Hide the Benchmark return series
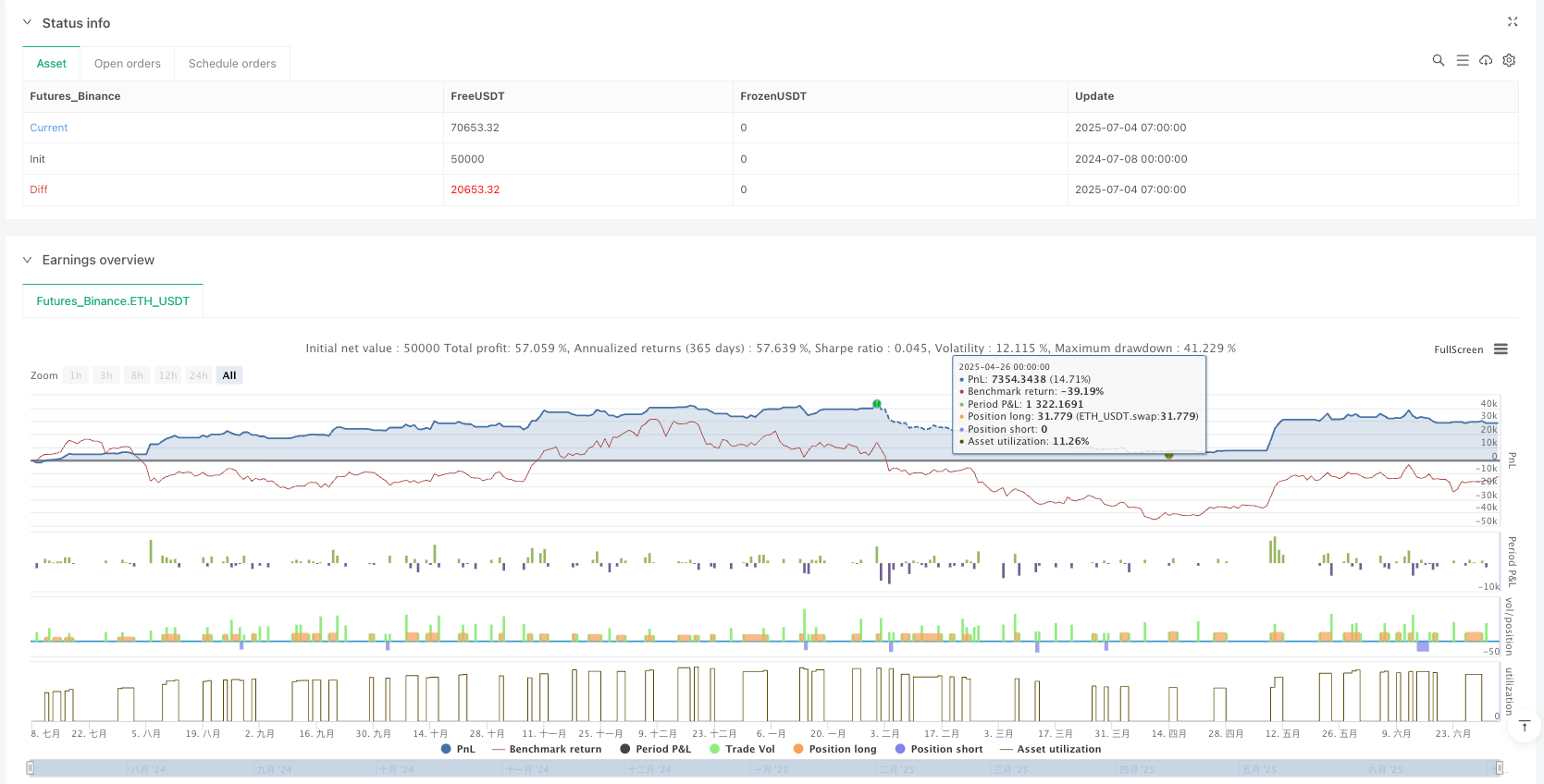Screen dimensions: 1544x784 coord(554,749)
